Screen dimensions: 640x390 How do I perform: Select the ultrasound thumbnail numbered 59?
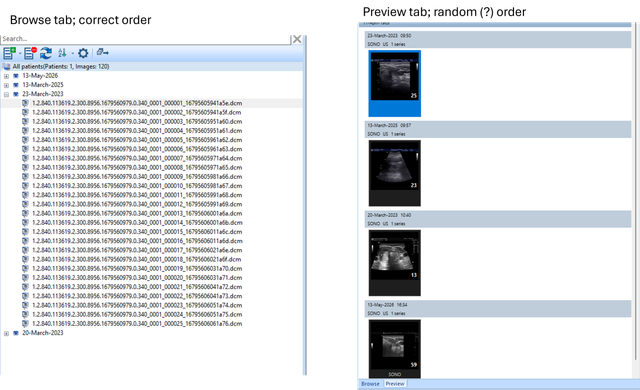(x=395, y=349)
